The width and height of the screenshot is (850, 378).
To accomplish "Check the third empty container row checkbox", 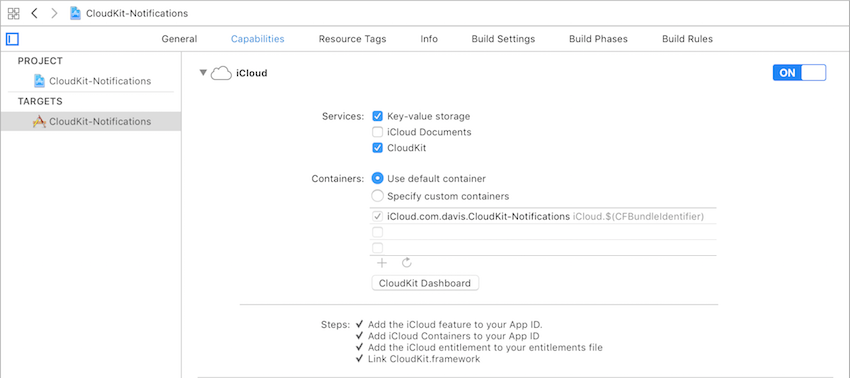I will (x=378, y=248).
